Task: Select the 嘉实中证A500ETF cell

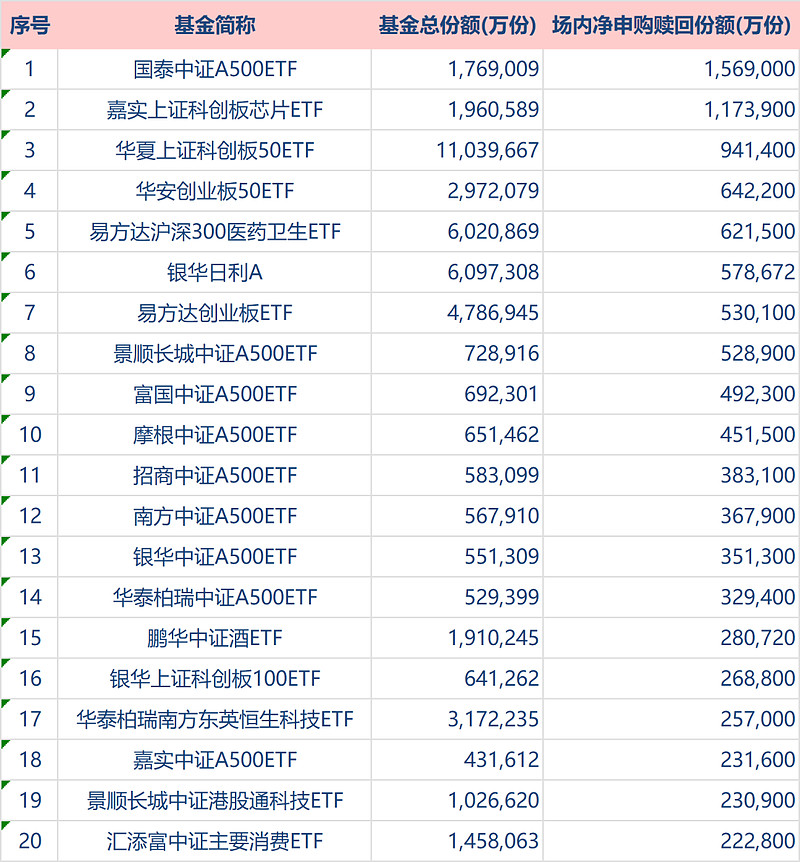Action: [214, 760]
